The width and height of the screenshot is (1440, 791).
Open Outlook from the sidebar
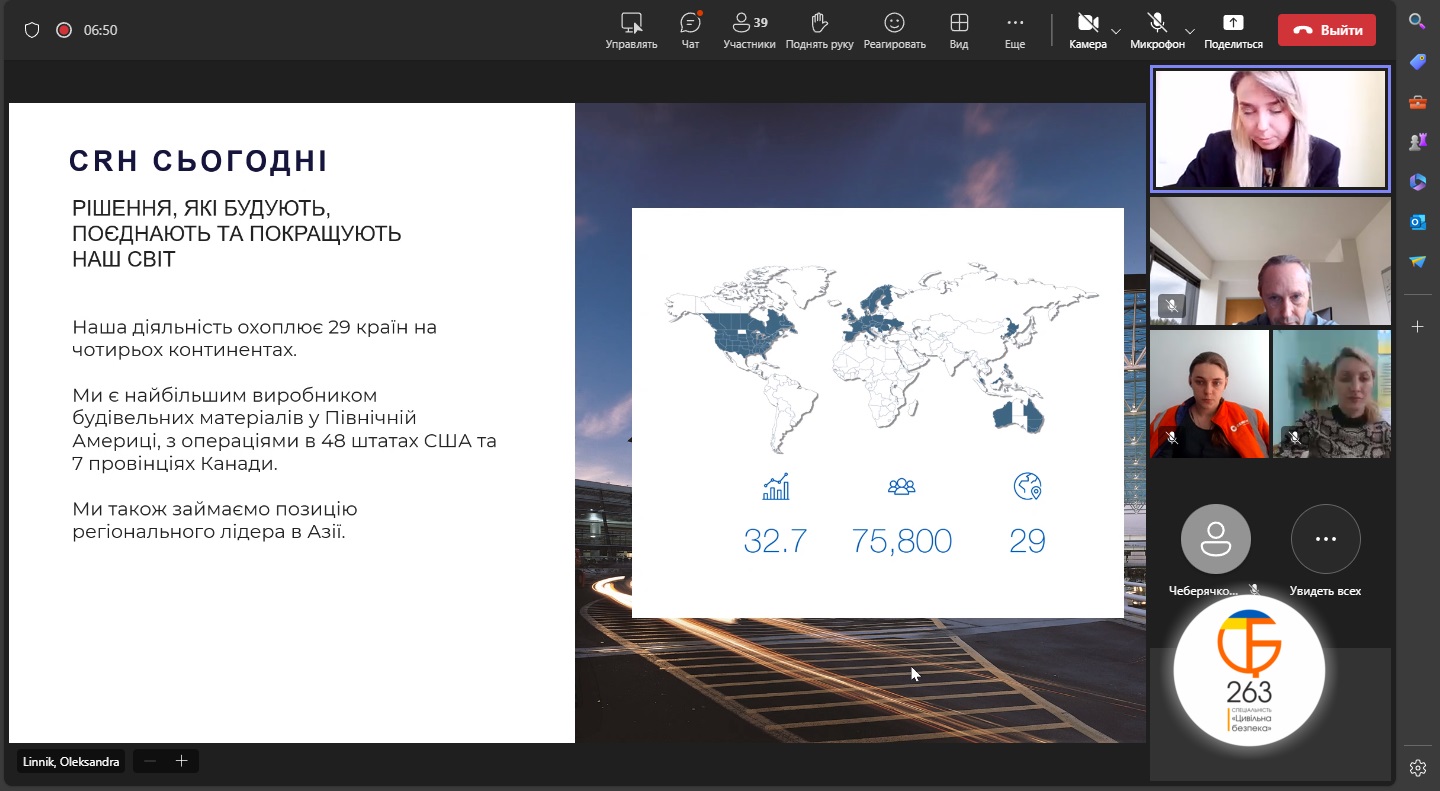1417,222
